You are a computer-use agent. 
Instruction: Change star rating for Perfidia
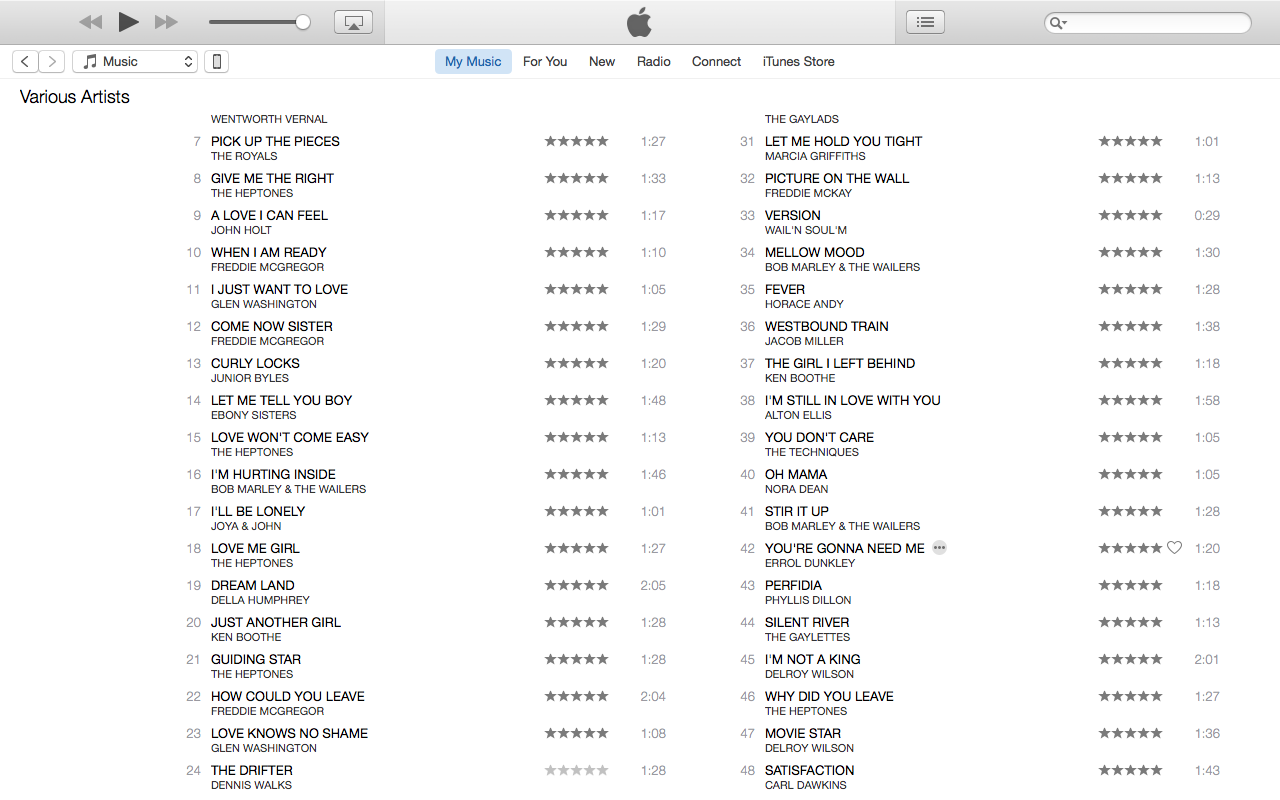pos(1130,585)
